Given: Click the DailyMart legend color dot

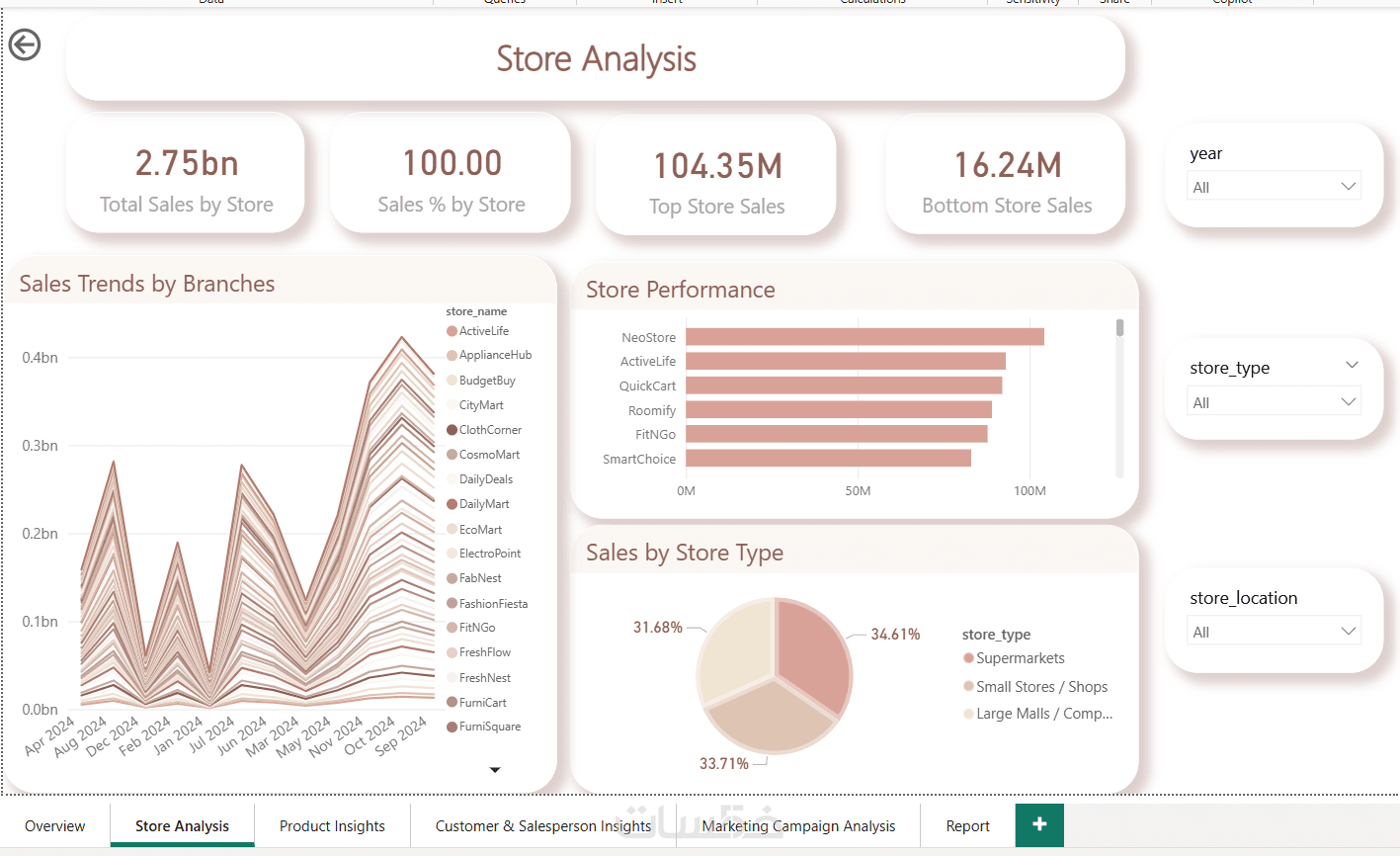Looking at the screenshot, I should [x=452, y=504].
